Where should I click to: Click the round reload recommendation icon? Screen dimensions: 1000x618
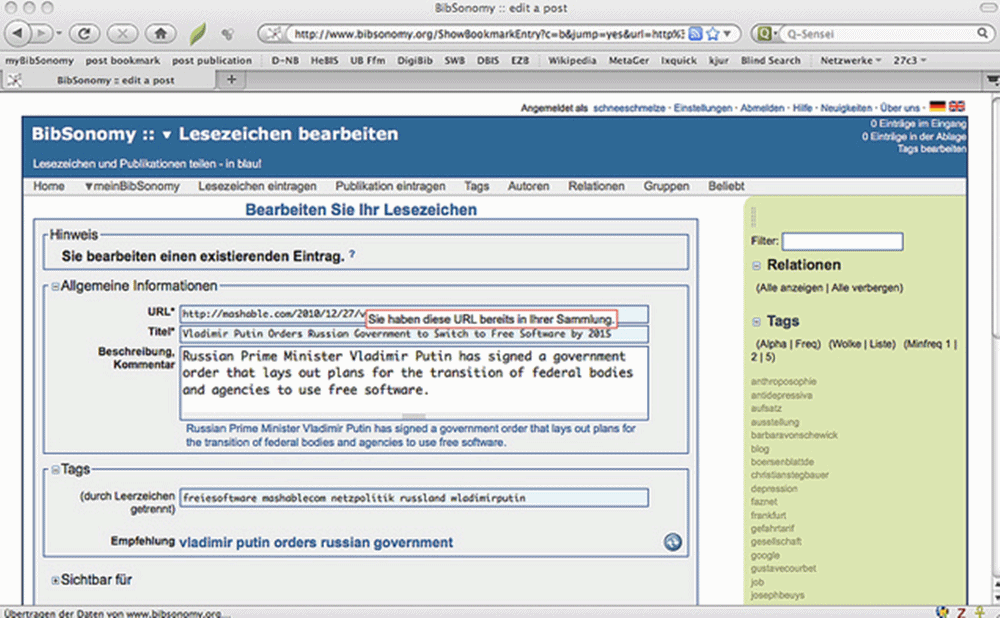click(673, 542)
